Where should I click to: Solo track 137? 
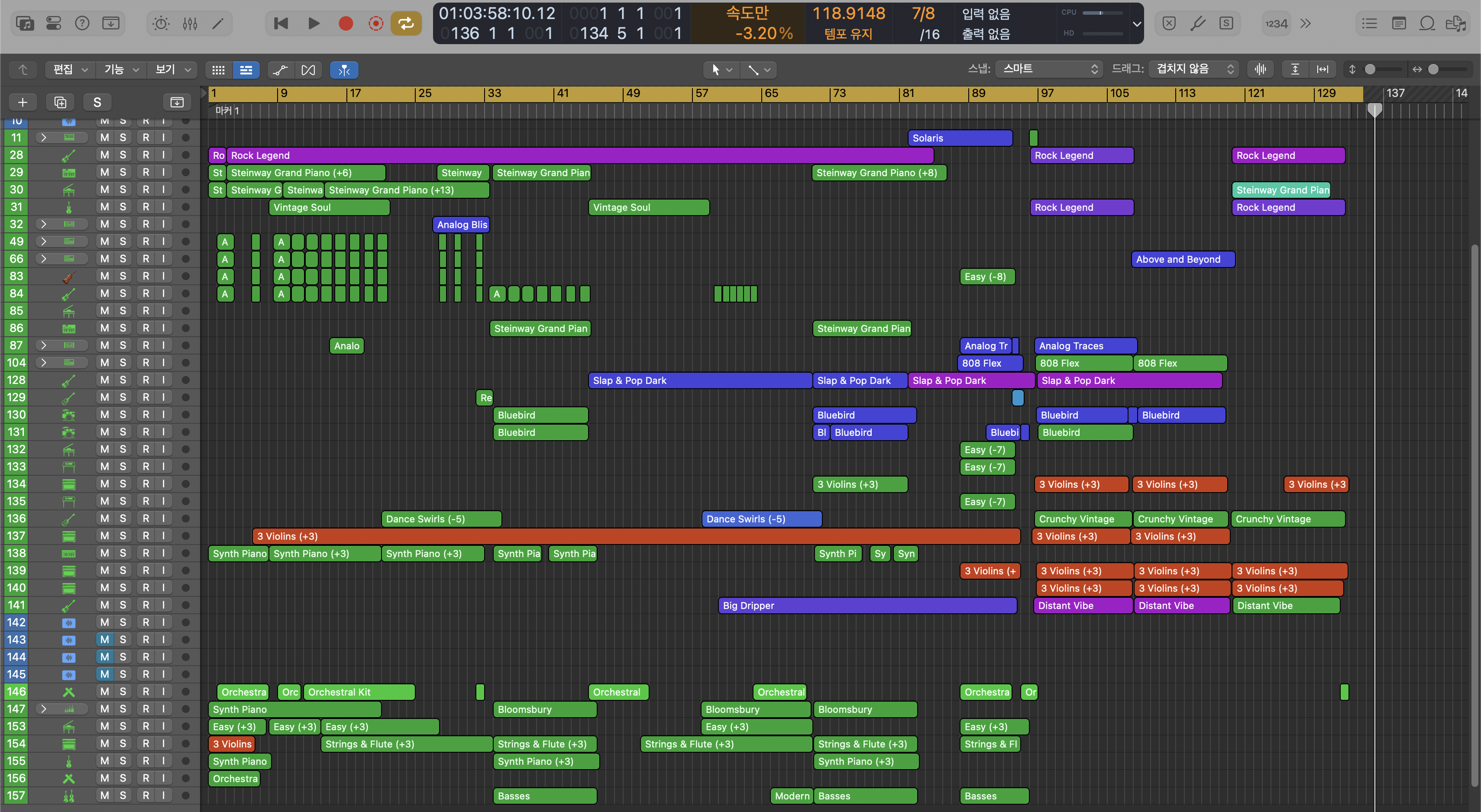point(123,535)
